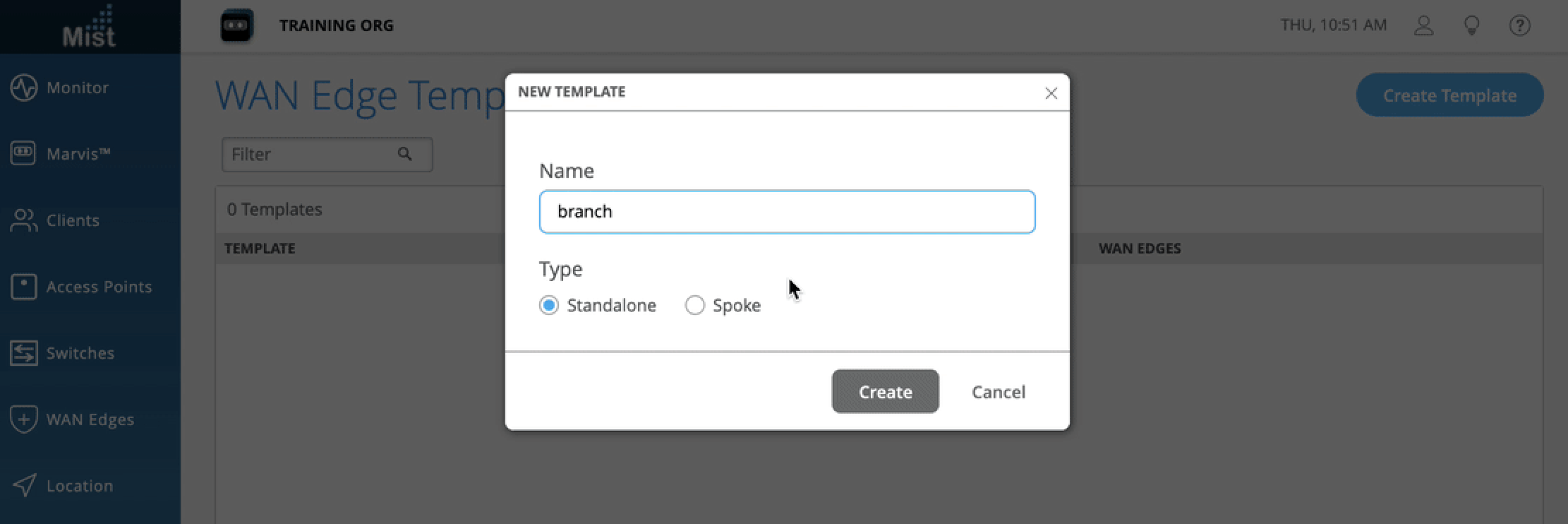The height and width of the screenshot is (524, 1568).
Task: Click the lightbulb what's new icon
Action: point(1471,26)
